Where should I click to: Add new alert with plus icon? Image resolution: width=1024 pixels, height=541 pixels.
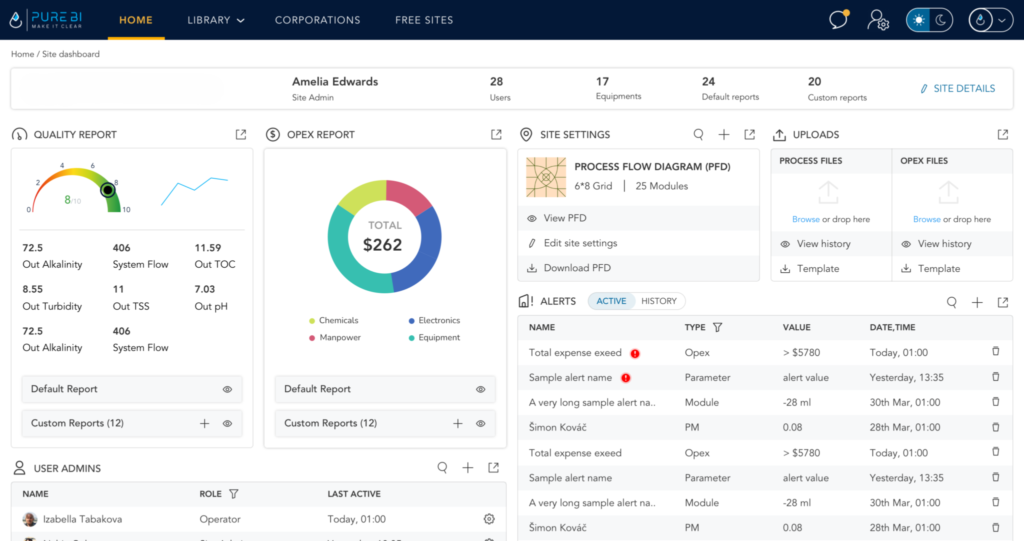coord(977,302)
